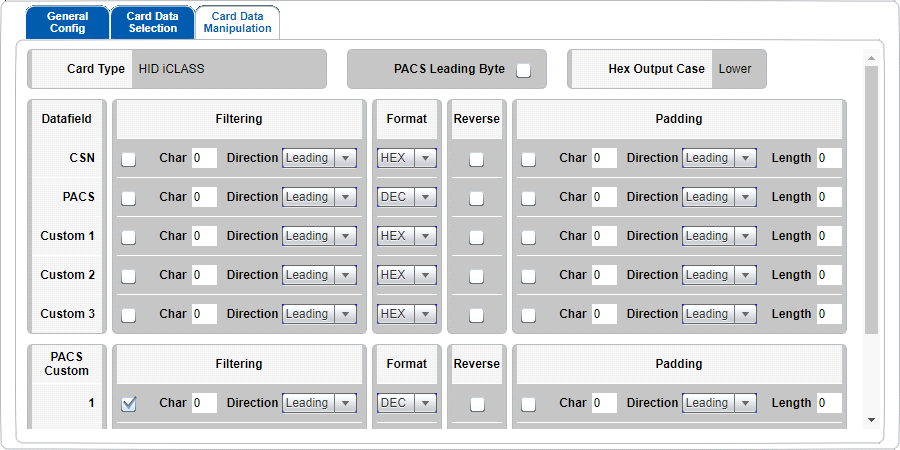The image size is (900, 450).
Task: Expand Custom 1 Padding Direction dropdown
Action: pyautogui.click(x=719, y=236)
